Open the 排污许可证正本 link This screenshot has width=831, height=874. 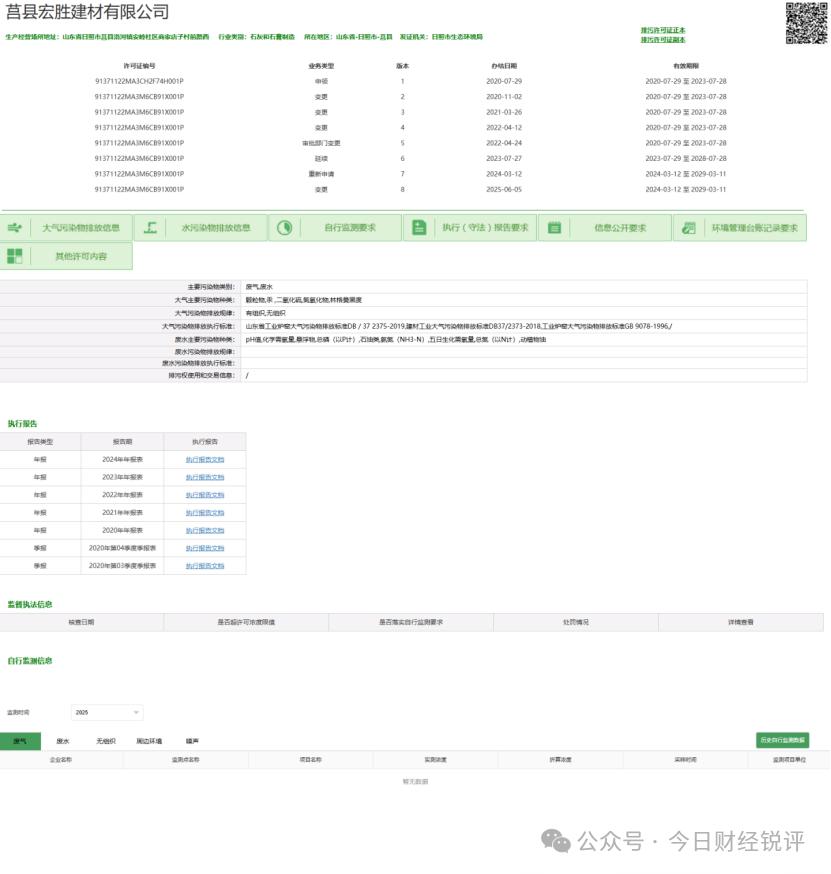(x=663, y=30)
